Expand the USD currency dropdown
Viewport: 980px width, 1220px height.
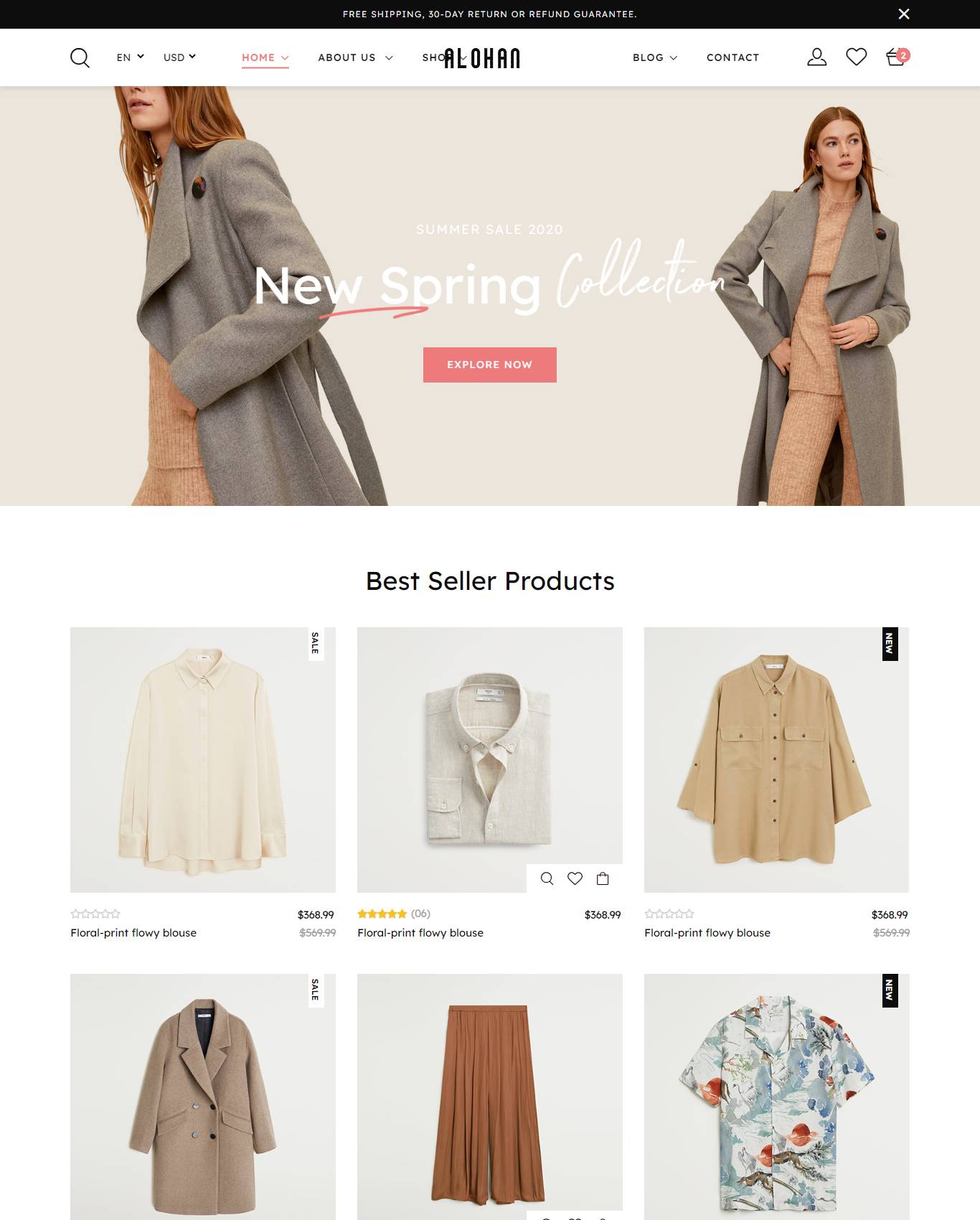click(179, 57)
